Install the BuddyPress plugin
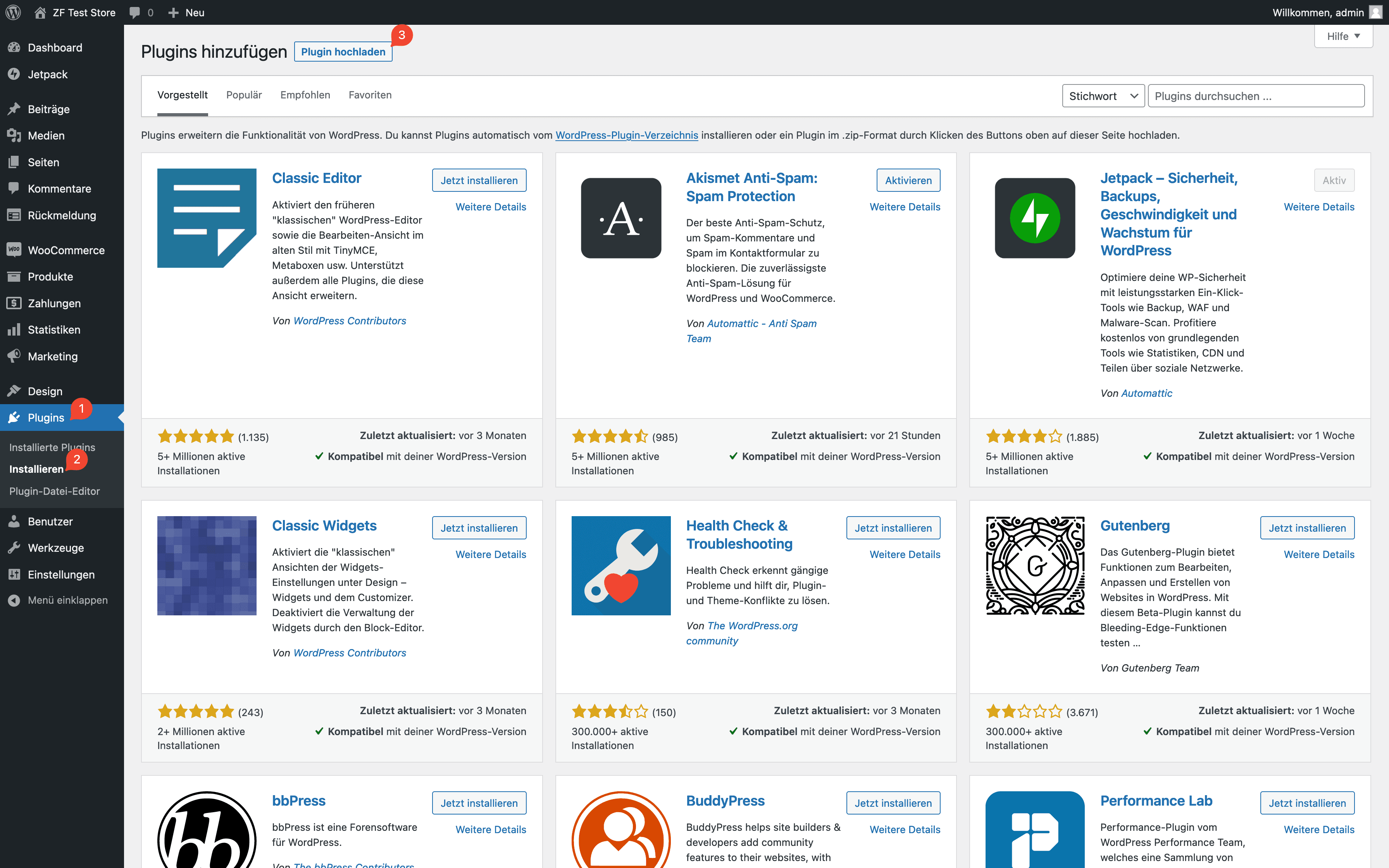This screenshot has width=1389, height=868. pos(893,803)
